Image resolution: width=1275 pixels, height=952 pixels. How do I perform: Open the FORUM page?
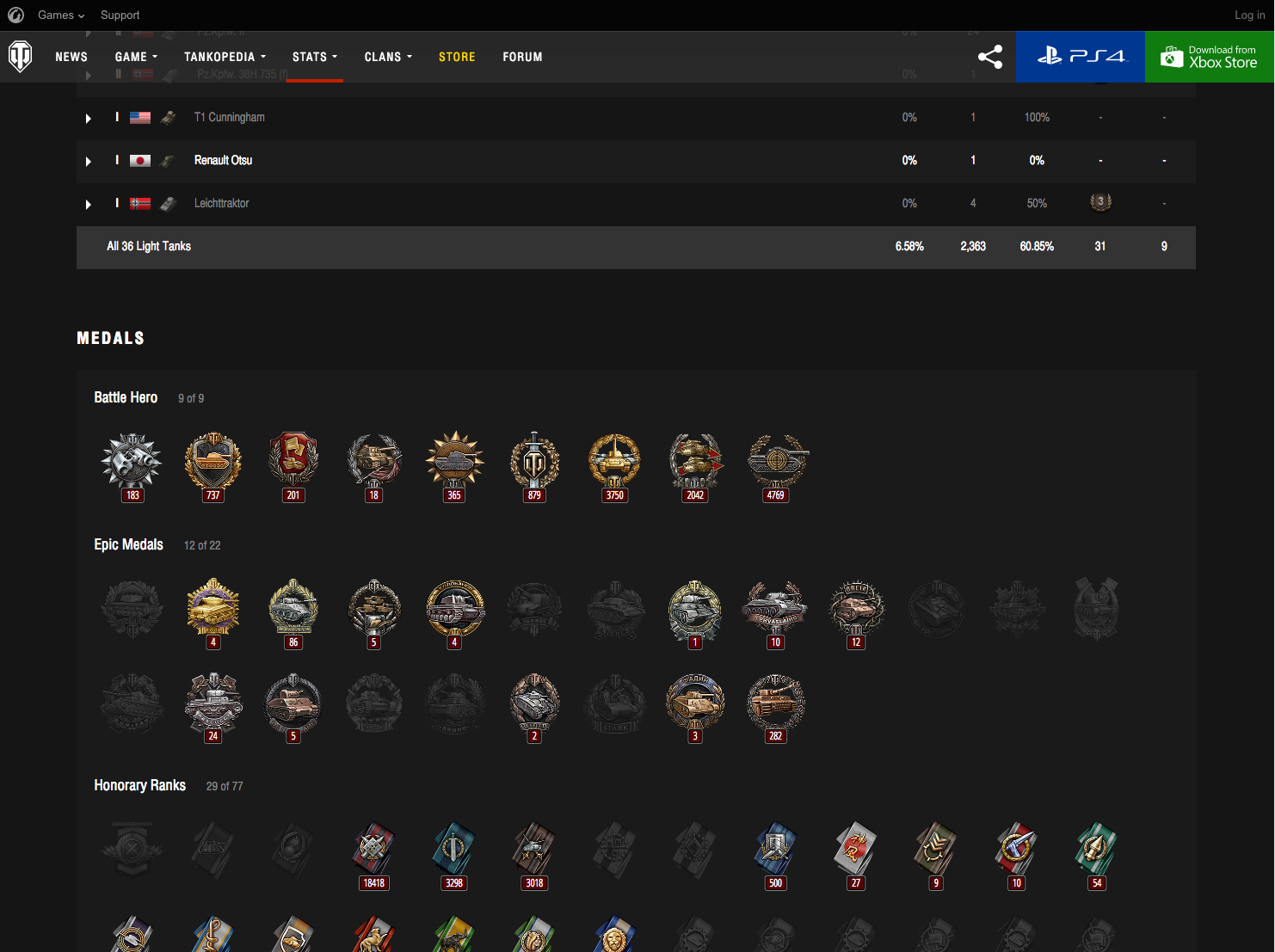click(x=522, y=57)
